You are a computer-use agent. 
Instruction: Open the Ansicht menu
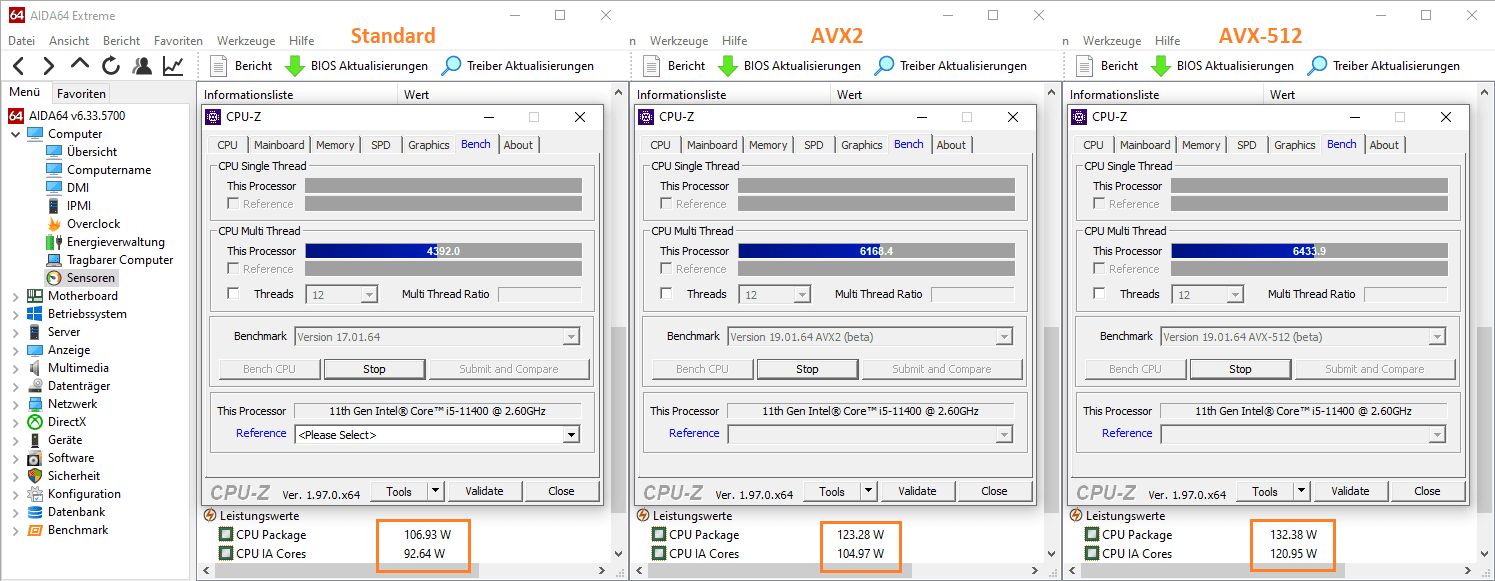[69, 41]
